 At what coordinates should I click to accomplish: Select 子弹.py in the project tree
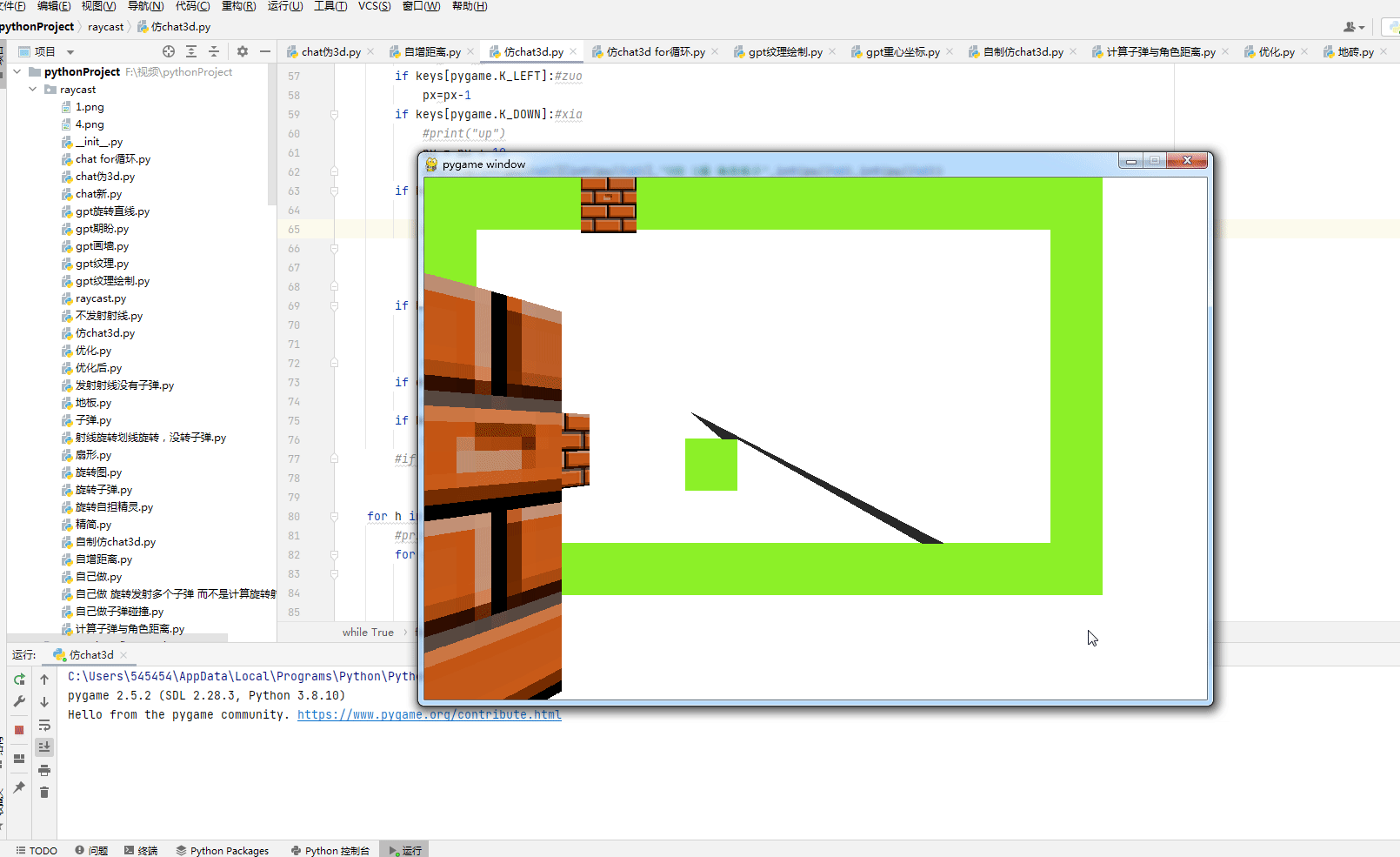pyautogui.click(x=93, y=420)
